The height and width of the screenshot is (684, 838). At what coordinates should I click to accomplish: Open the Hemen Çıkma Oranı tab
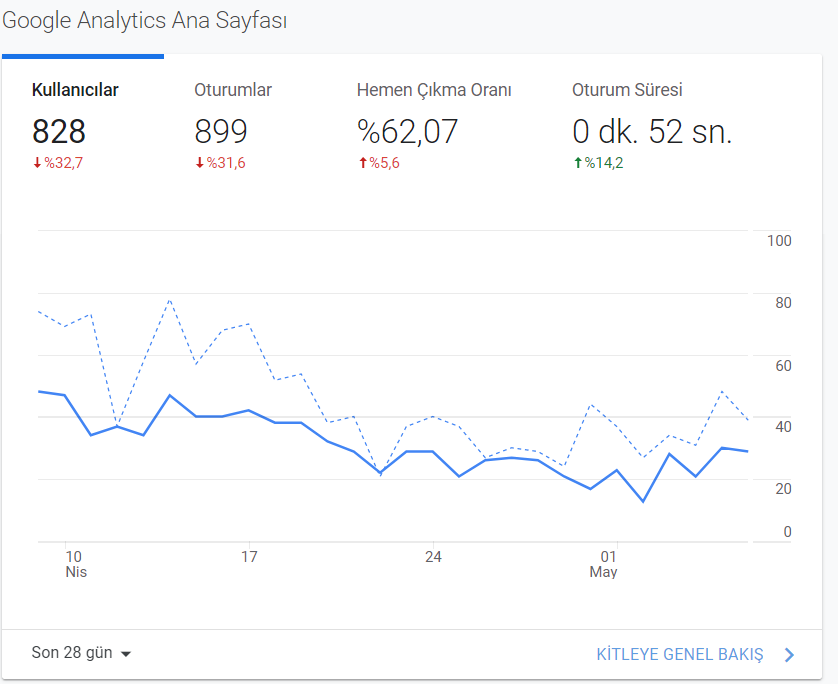[434, 90]
